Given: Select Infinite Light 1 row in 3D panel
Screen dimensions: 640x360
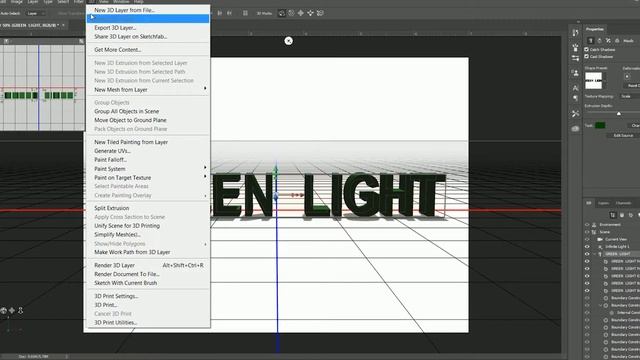Looking at the screenshot, I should click(616, 247).
